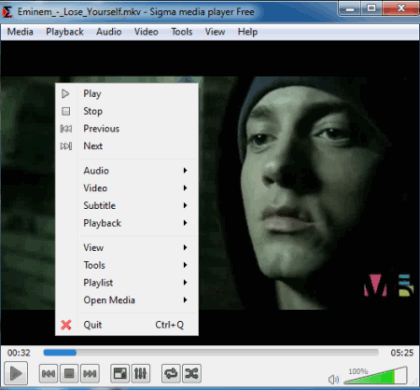Click the Next track toolbar button

[x=90, y=374]
